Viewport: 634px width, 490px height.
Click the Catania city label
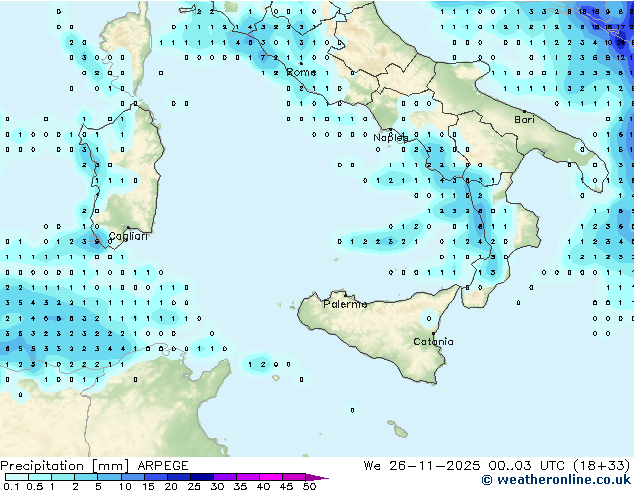tap(433, 342)
